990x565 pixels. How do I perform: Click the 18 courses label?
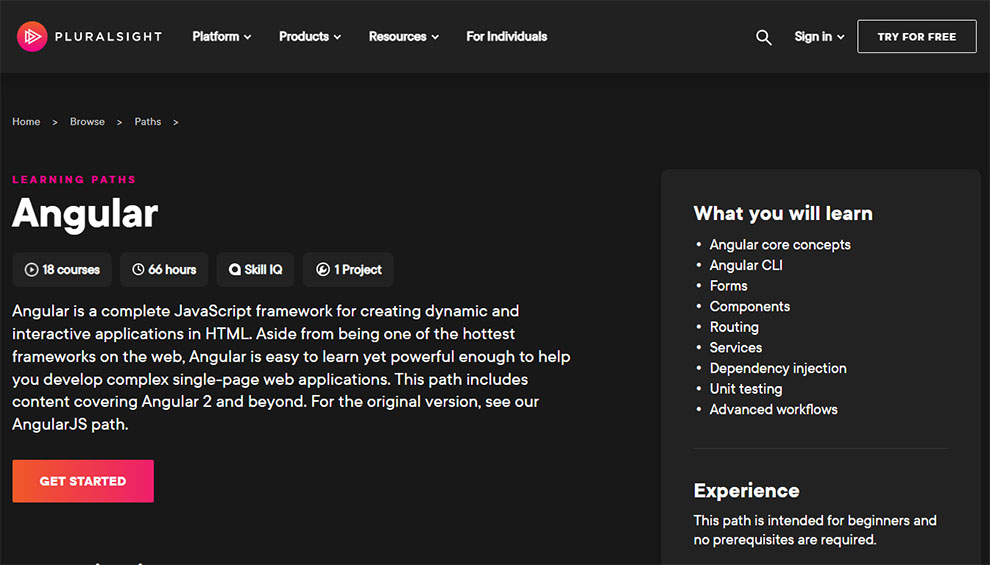click(x=71, y=270)
